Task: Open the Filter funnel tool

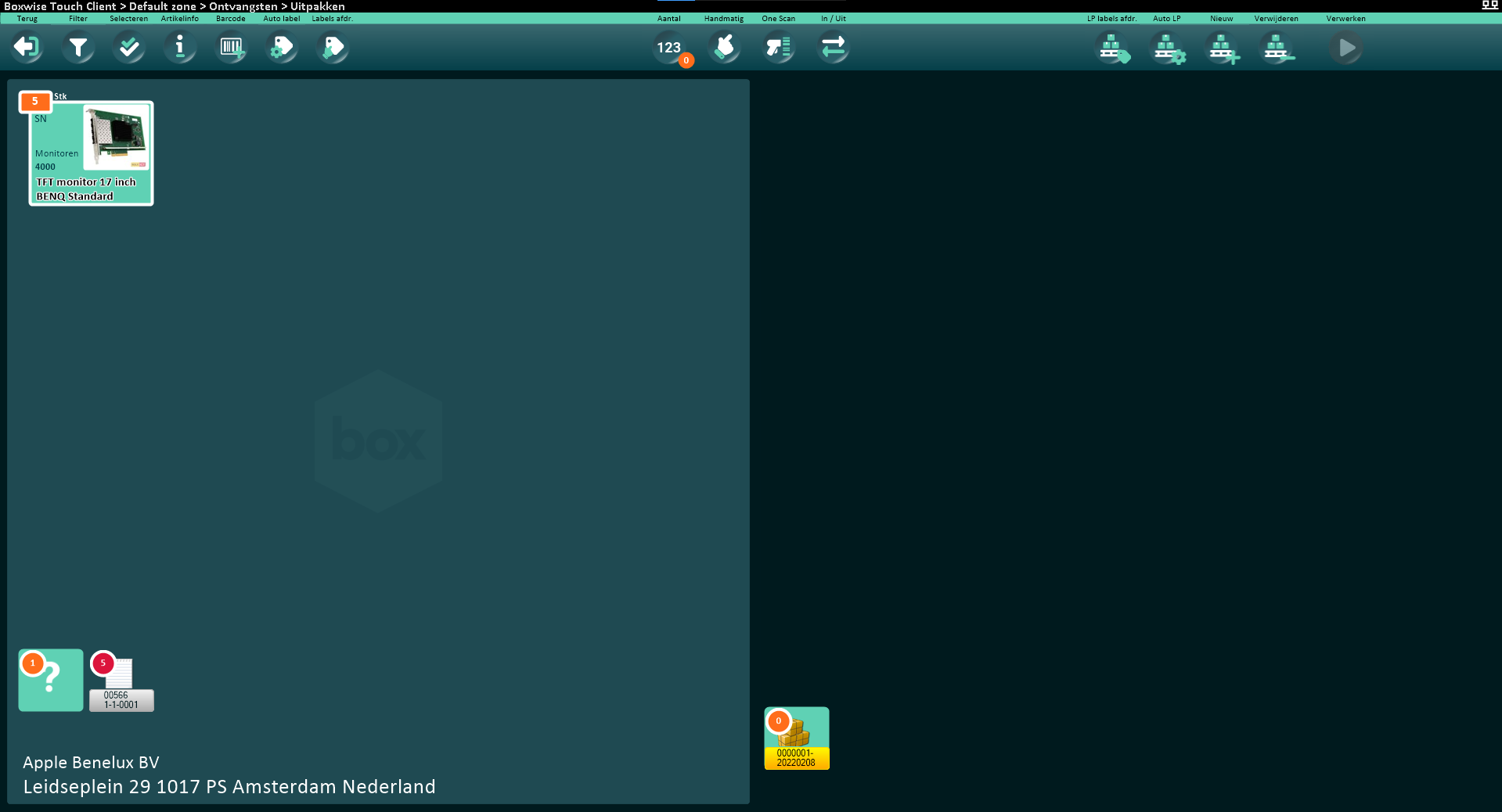Action: (78, 48)
